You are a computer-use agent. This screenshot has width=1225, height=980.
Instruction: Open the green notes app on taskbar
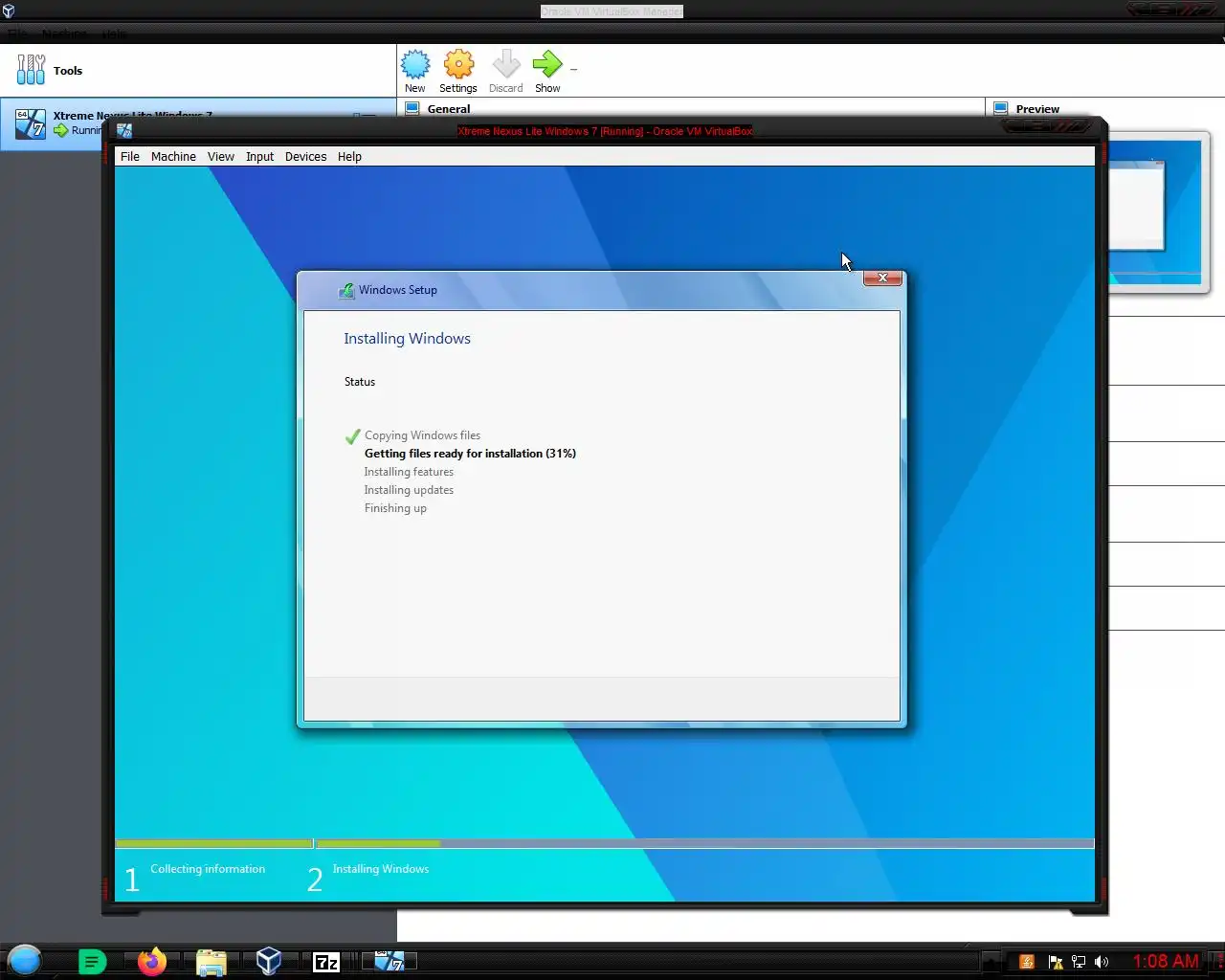[x=92, y=962]
